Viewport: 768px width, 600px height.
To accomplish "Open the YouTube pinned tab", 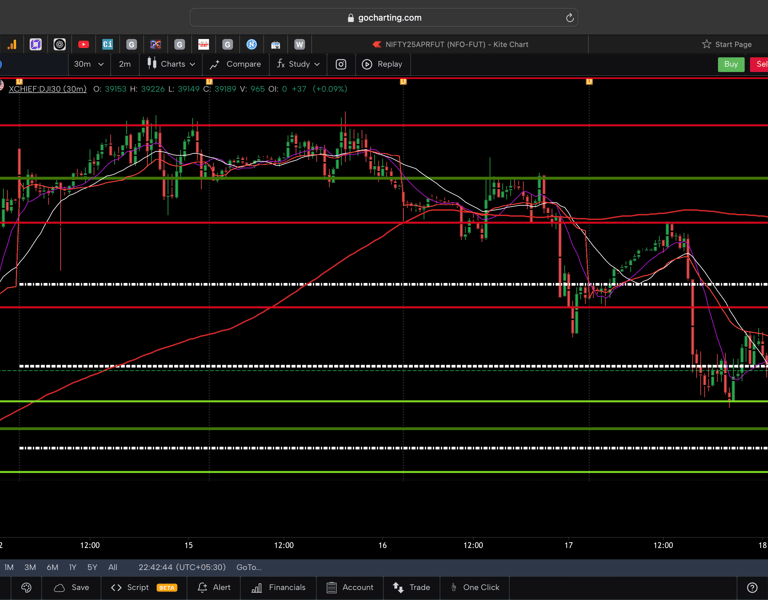I will coord(83,45).
